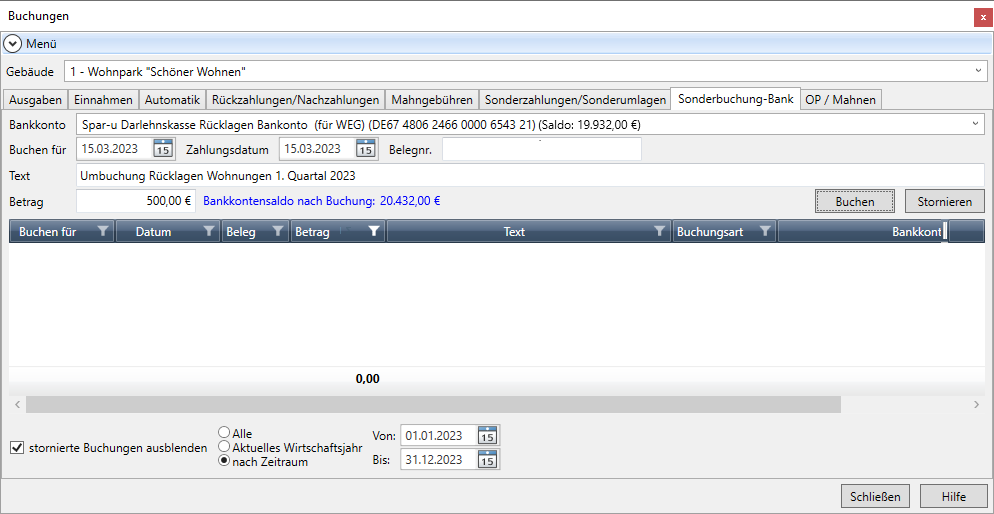
Task: Select Aktuelles Wirtschaftsjahr radio option
Action: [x=224, y=448]
